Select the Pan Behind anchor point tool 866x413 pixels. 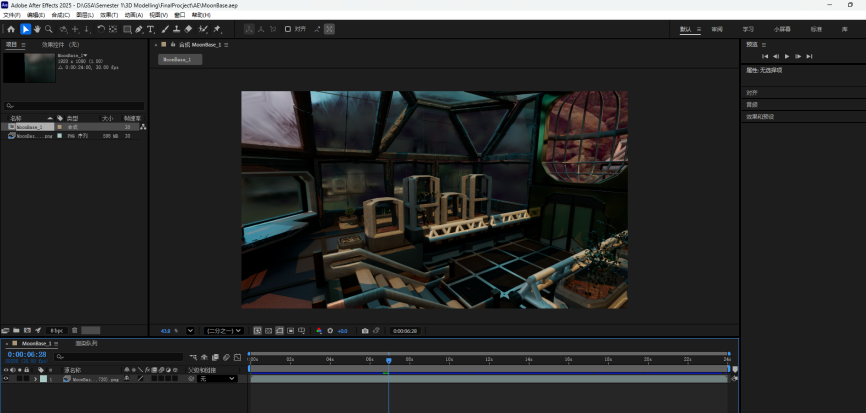[113, 29]
